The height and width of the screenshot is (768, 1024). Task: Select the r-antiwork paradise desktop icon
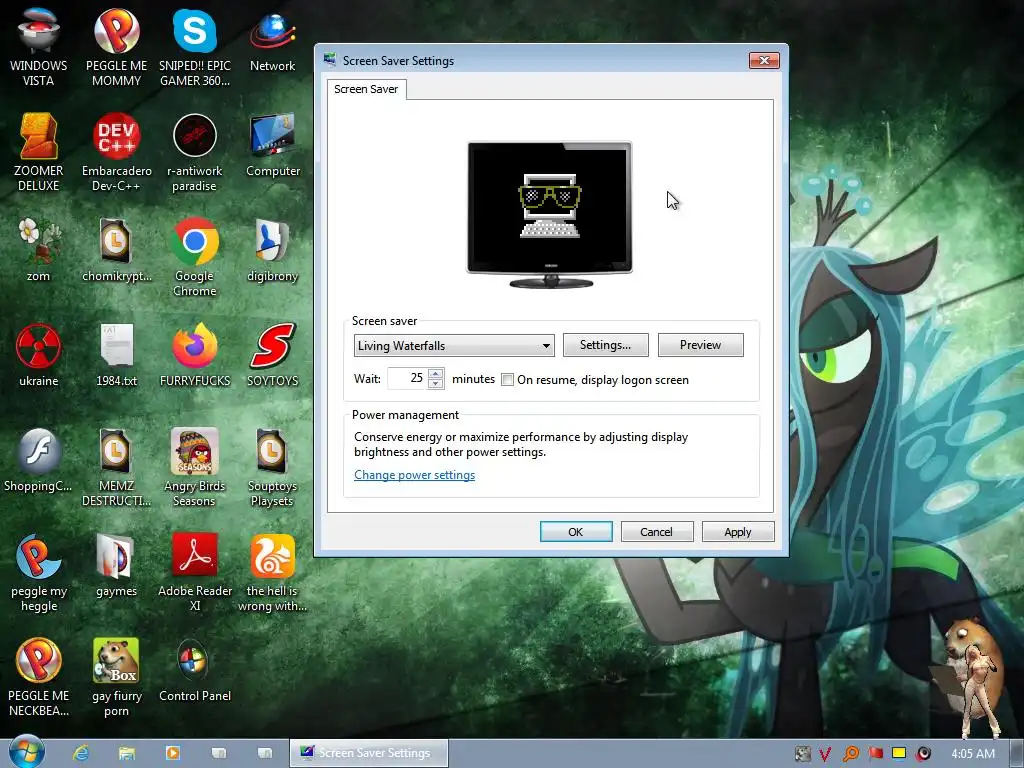(x=195, y=152)
